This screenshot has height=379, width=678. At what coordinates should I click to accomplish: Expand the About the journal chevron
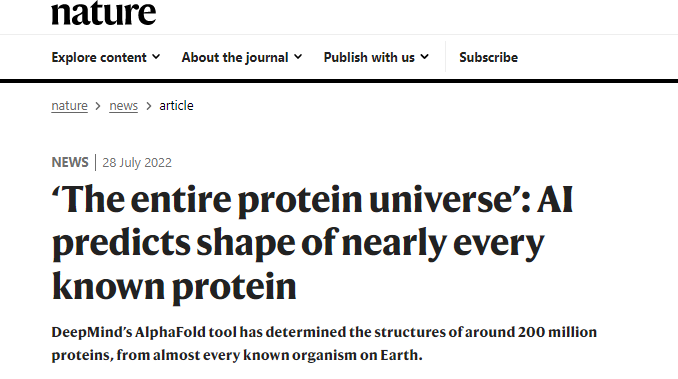tap(298, 57)
